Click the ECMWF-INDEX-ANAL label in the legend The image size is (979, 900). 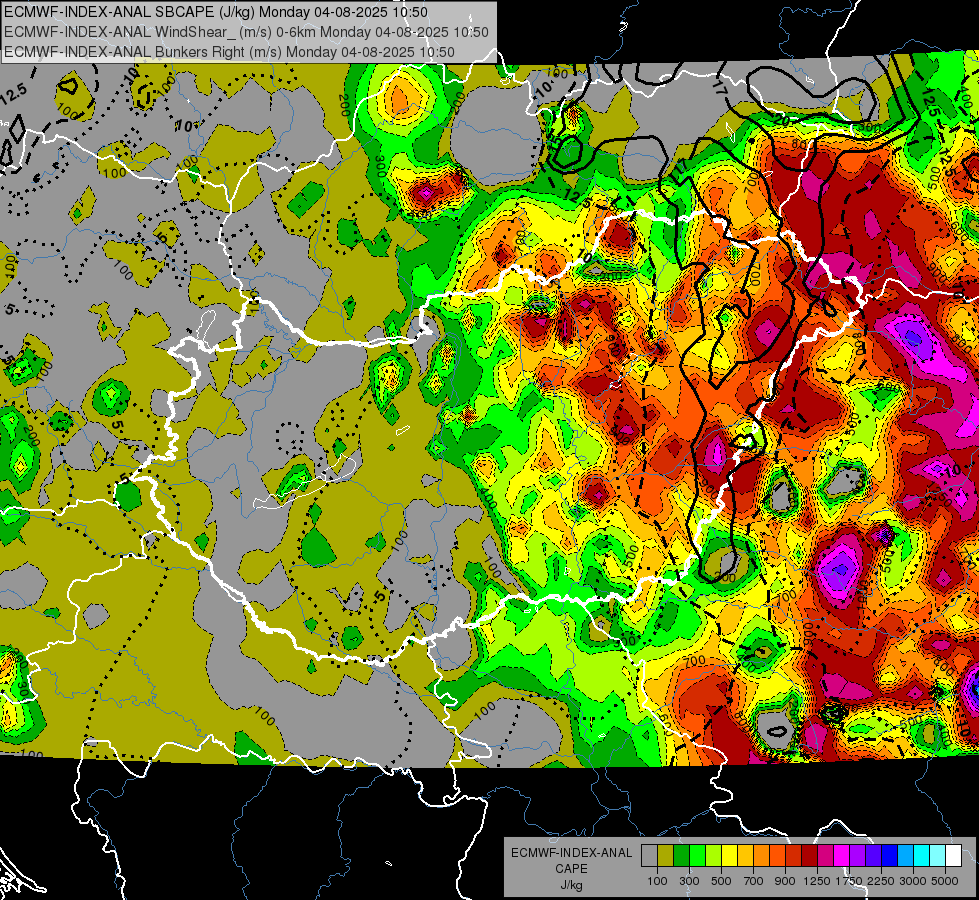571,853
